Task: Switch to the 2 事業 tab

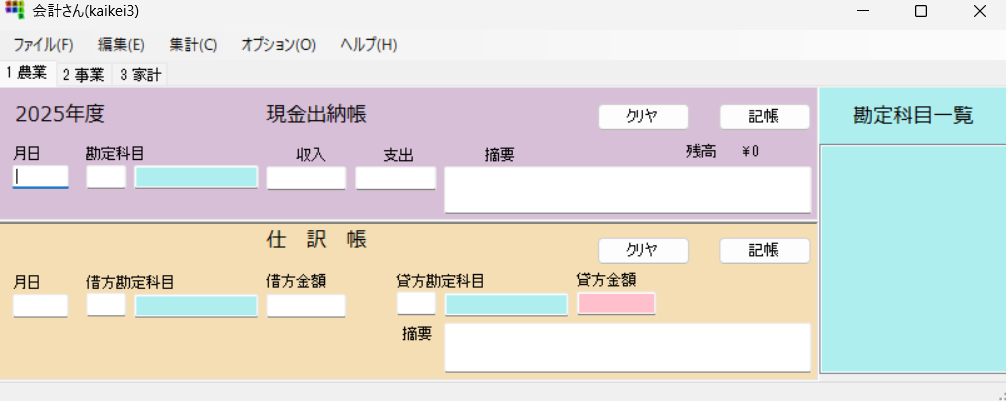Action: pyautogui.click(x=83, y=74)
